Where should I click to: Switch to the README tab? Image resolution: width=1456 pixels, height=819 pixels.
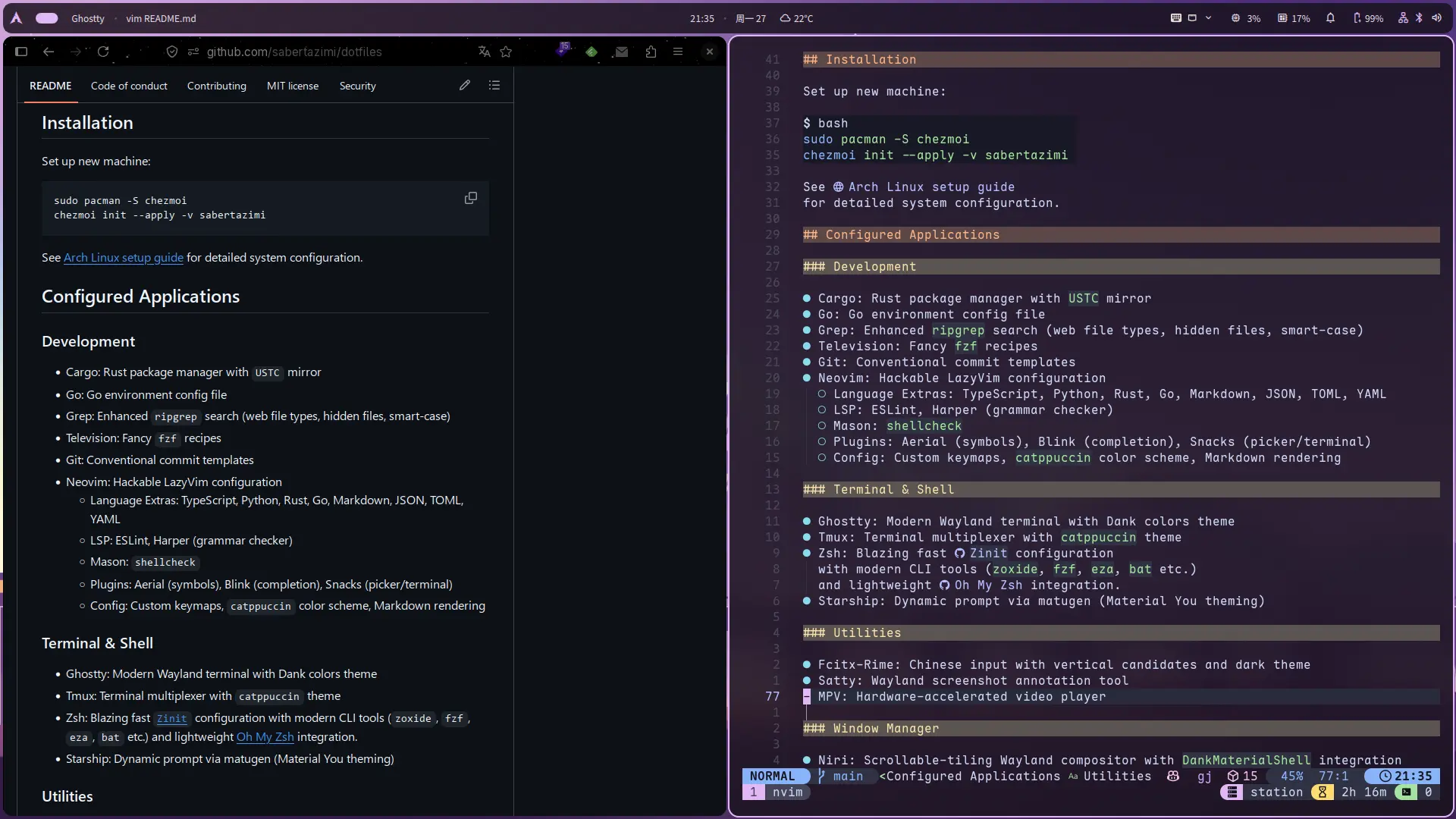[51, 86]
